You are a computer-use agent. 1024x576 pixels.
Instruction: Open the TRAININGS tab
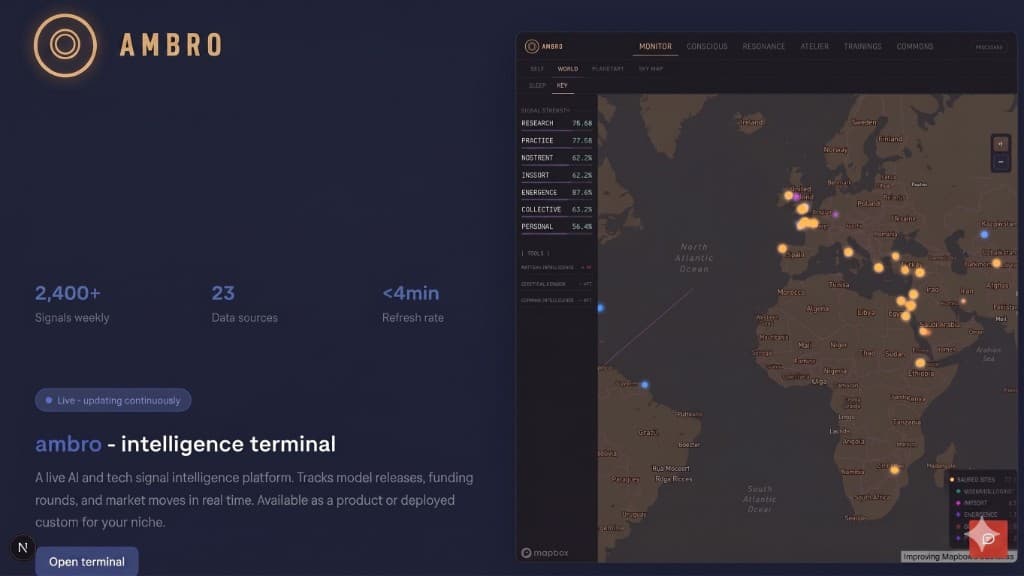(x=862, y=46)
